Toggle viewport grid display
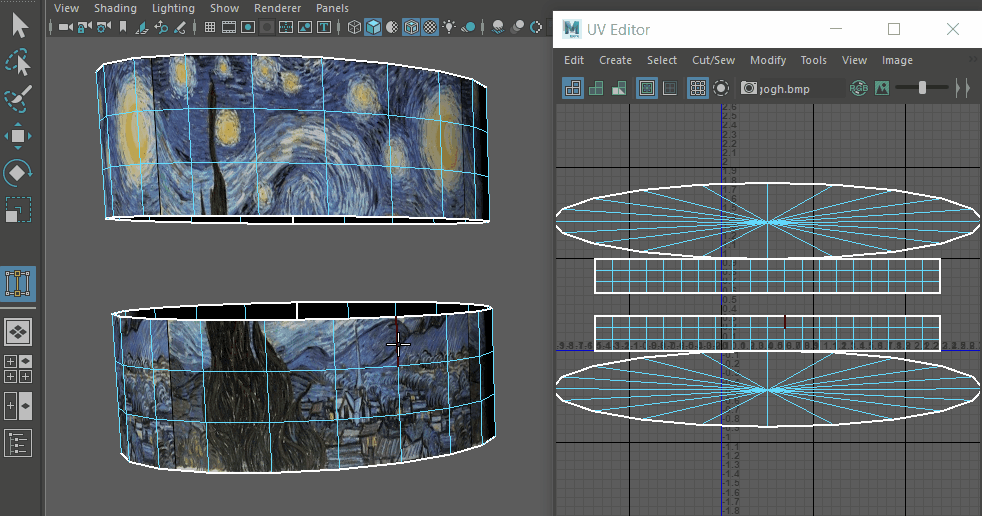Screen dimensions: 982x516 pyautogui.click(x=210, y=28)
